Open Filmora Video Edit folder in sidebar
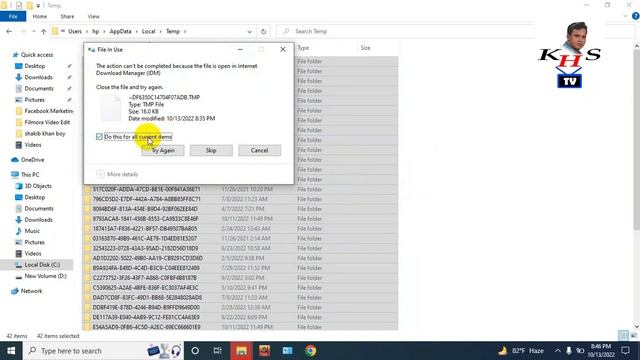Viewport: 640px width, 360px height. coord(47,122)
